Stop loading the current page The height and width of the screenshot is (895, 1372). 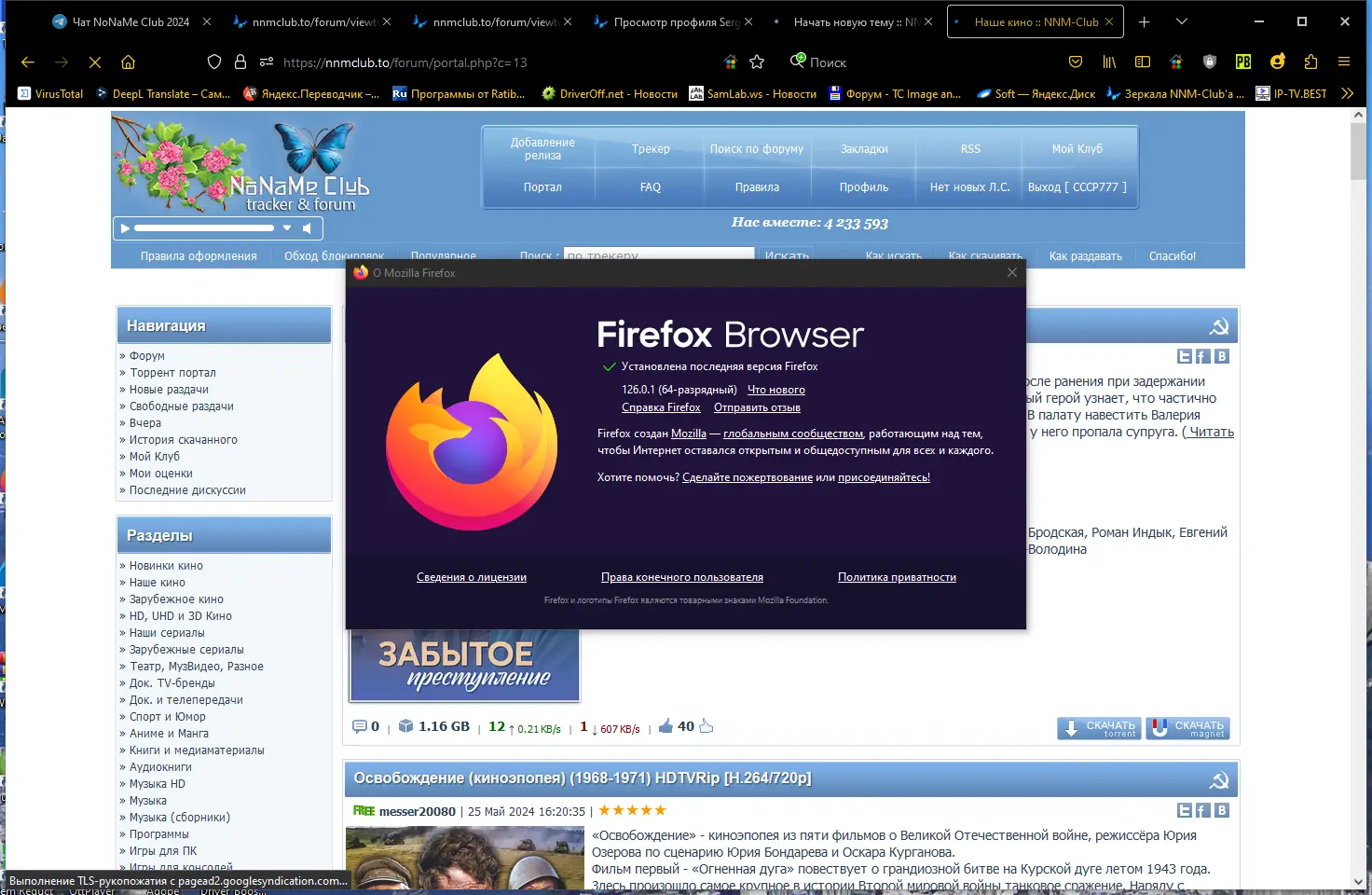[95, 62]
